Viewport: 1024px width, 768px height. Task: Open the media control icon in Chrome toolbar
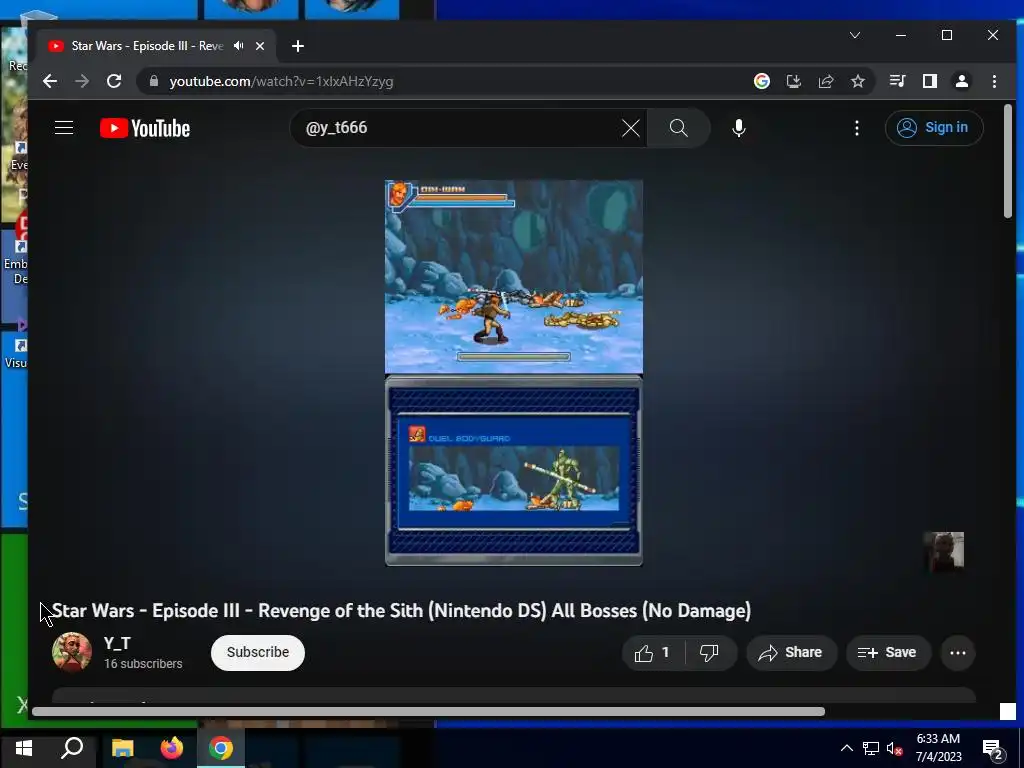(x=897, y=81)
